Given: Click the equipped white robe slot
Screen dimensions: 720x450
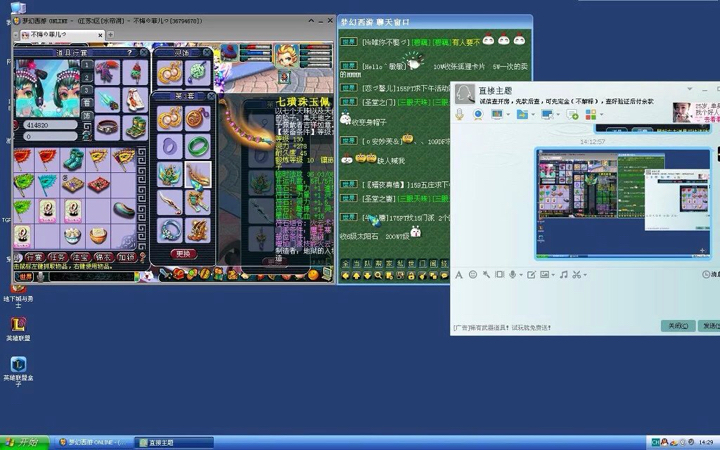Looking at the screenshot, I should tap(135, 100).
